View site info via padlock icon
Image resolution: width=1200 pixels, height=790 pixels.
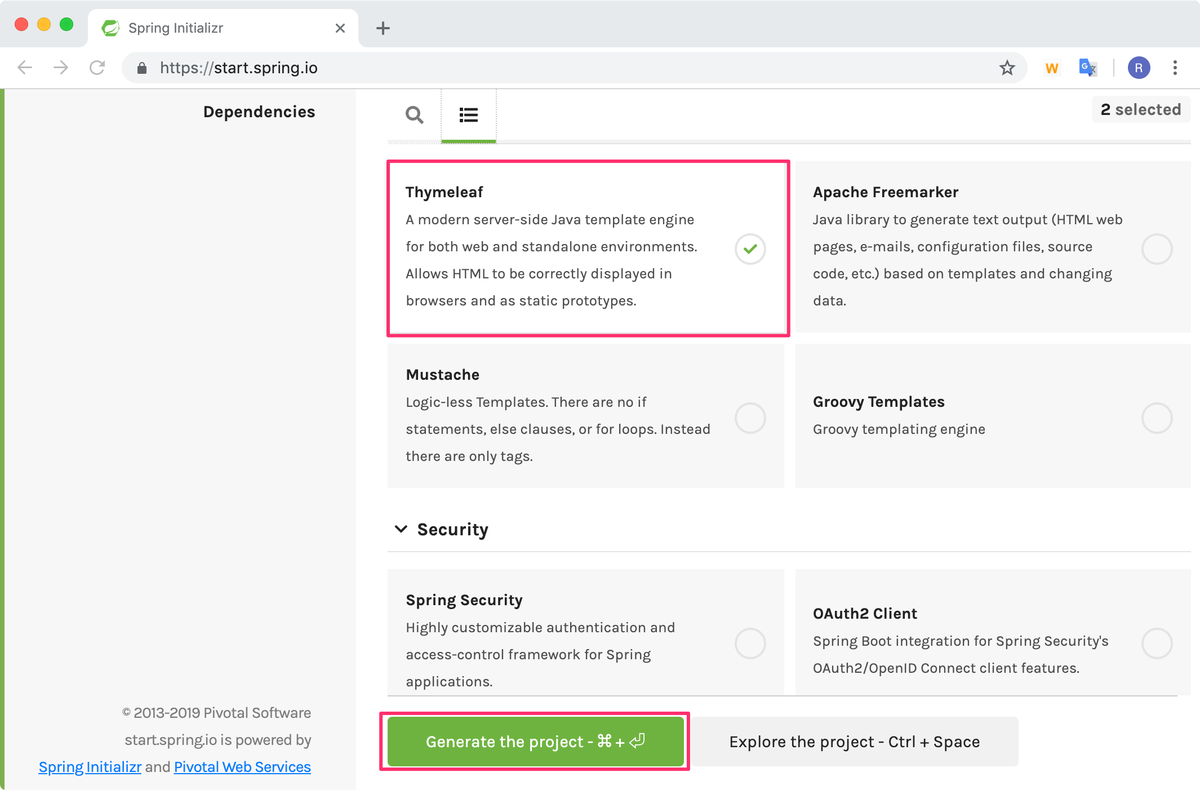tap(141, 68)
